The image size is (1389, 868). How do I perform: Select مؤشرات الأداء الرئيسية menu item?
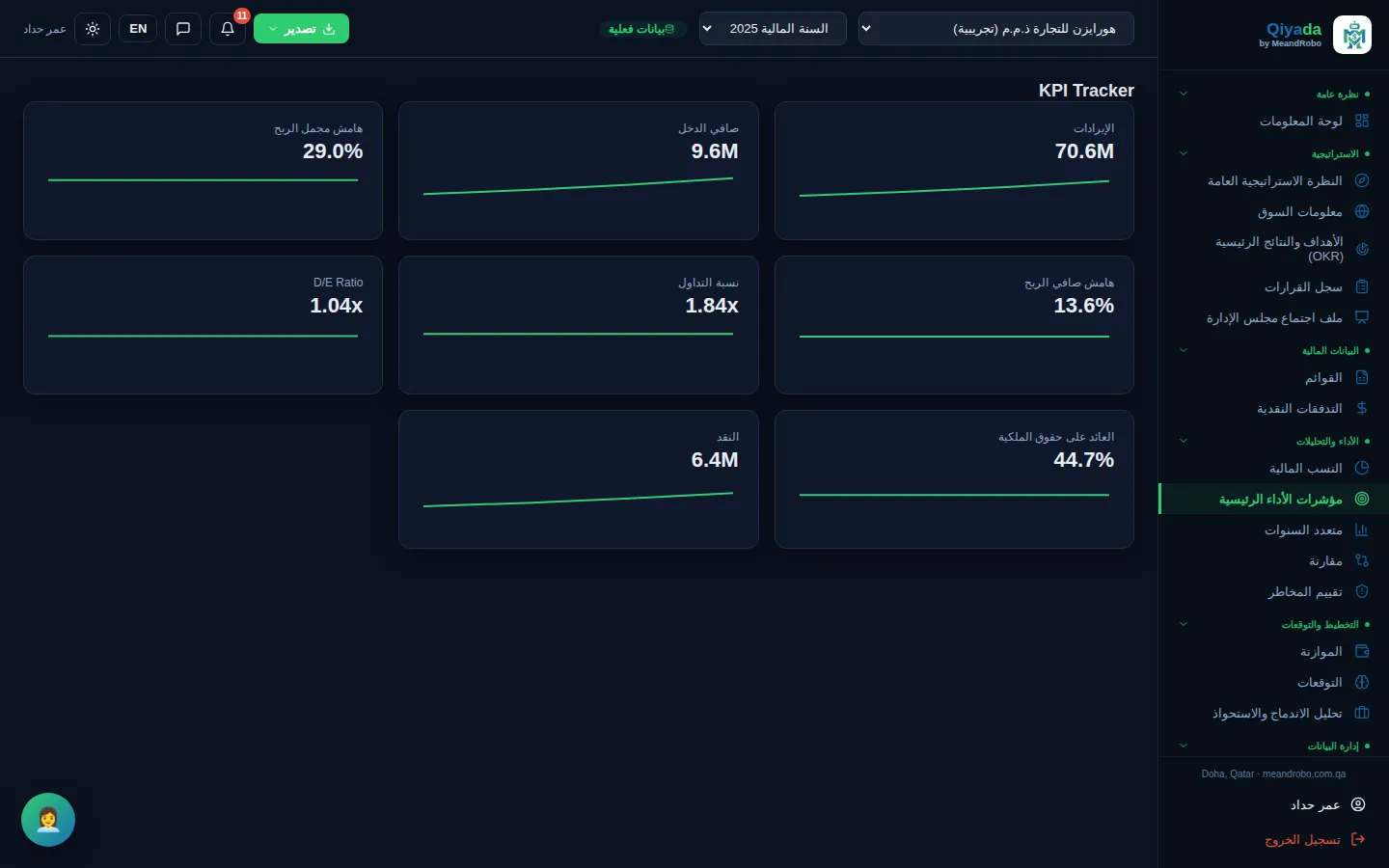[x=1273, y=499]
